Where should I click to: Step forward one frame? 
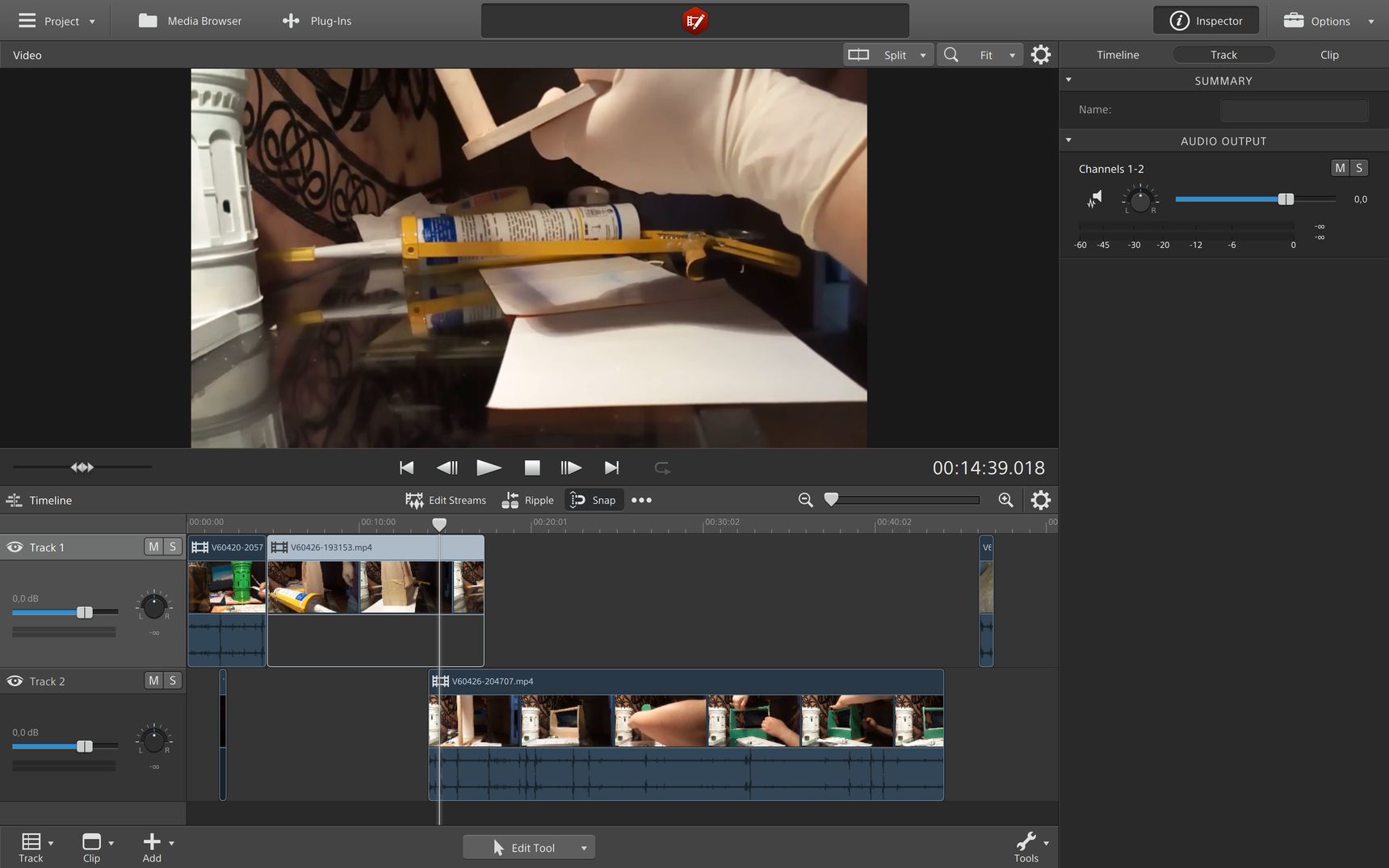[571, 468]
